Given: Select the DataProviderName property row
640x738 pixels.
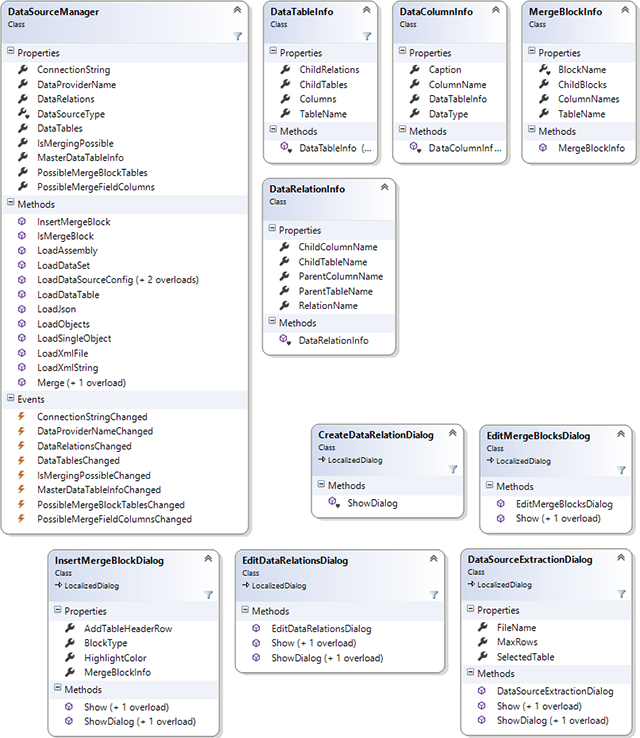Looking at the screenshot, I should pos(77,84).
